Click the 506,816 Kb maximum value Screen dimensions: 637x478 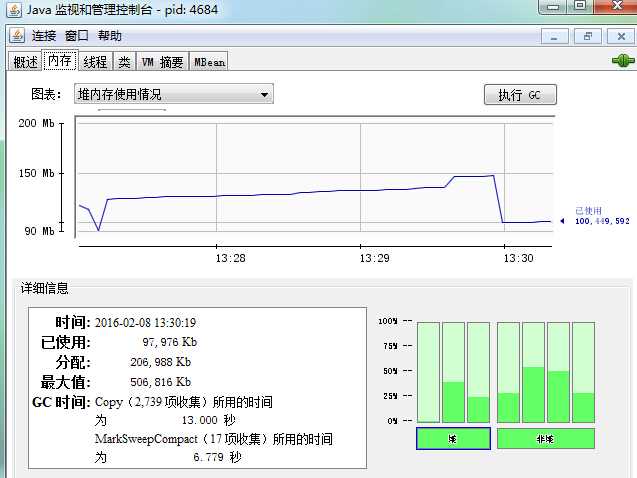(x=160, y=382)
